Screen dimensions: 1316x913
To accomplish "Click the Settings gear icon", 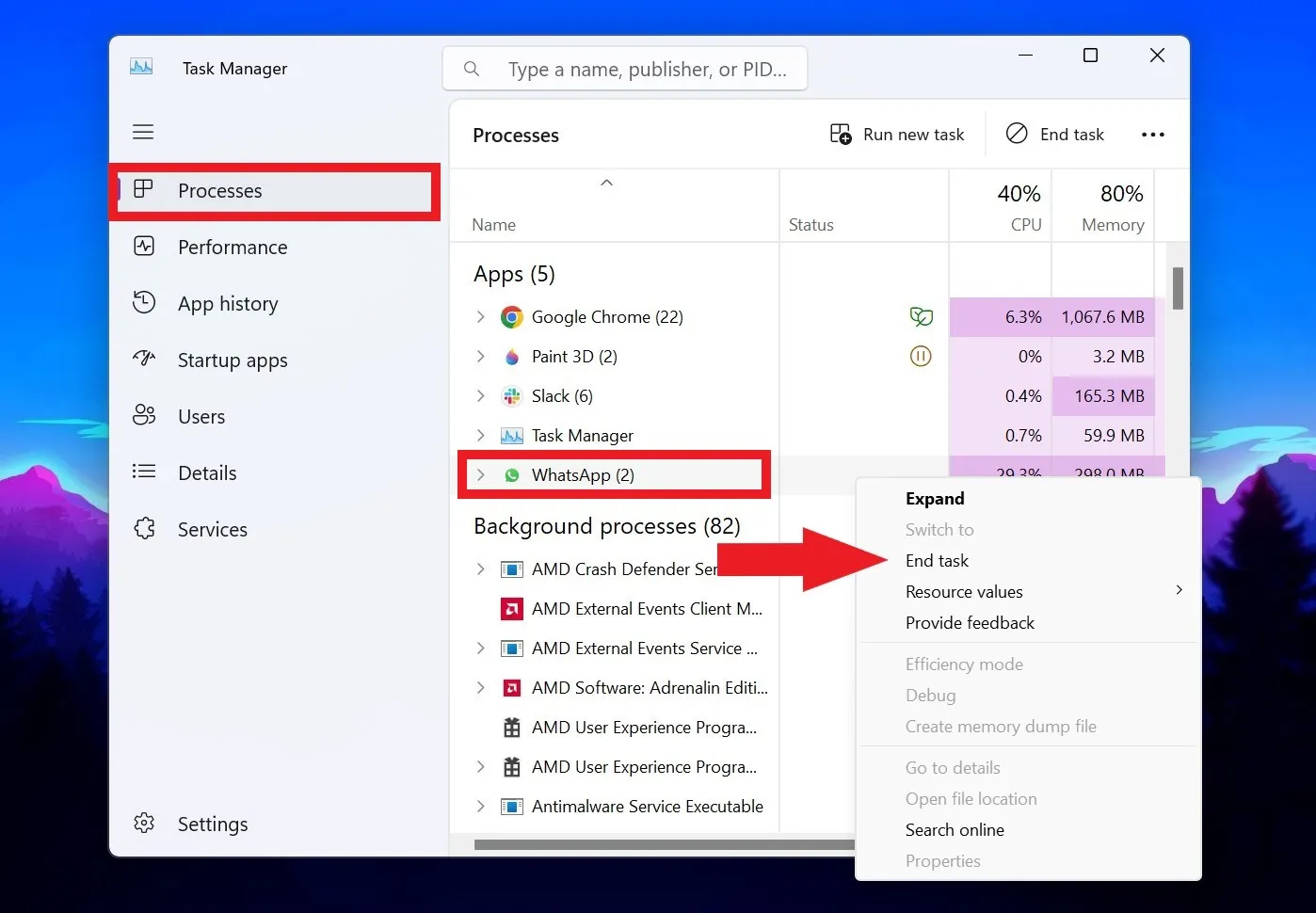I will point(144,823).
